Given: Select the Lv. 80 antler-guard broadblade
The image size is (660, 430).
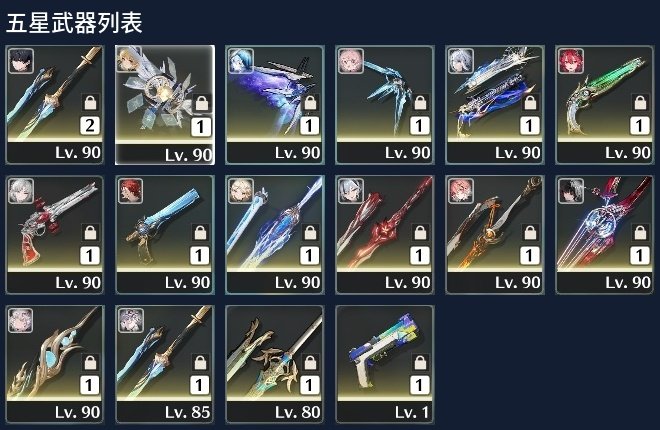Looking at the screenshot, I should [275, 364].
